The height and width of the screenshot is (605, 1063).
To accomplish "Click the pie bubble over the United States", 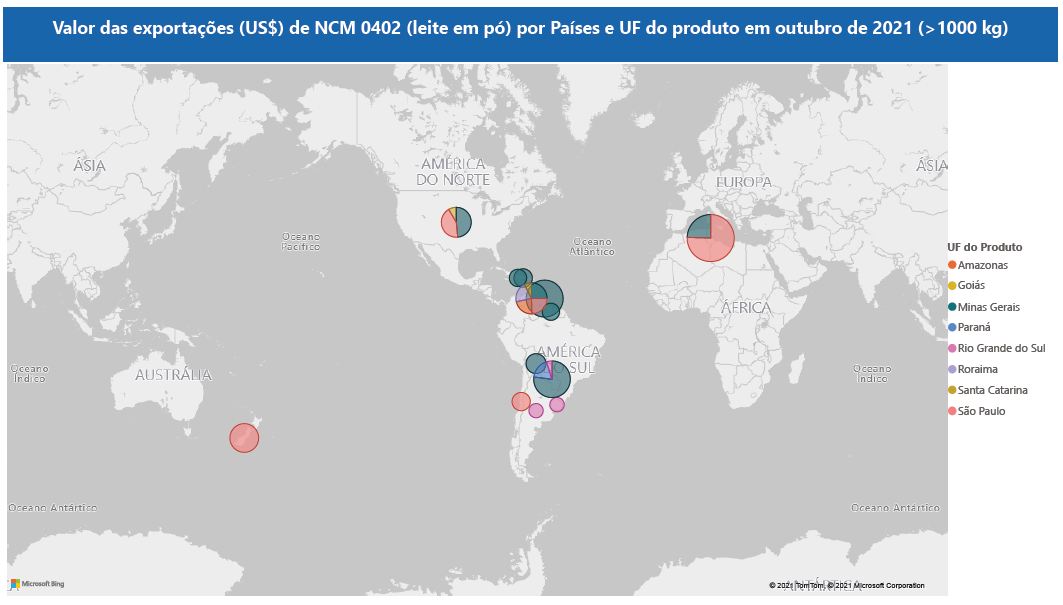I will [456, 222].
